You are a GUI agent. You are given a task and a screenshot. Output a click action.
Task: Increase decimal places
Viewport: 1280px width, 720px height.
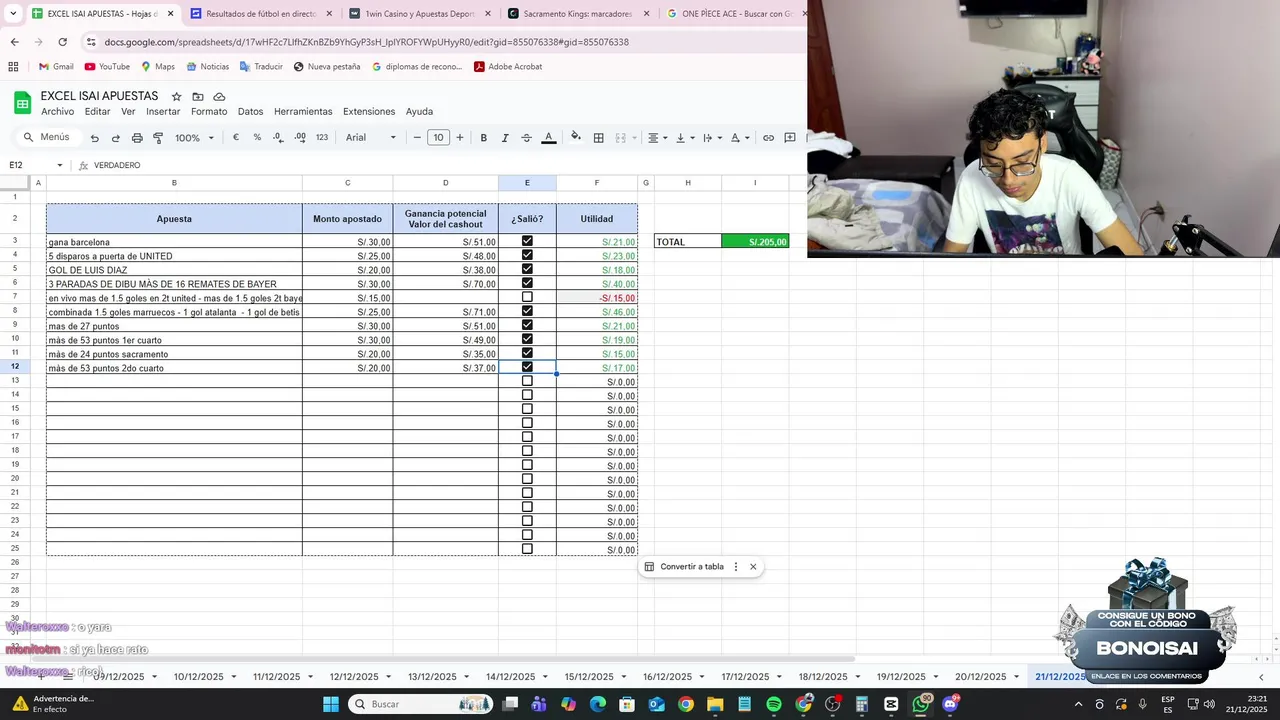point(300,138)
